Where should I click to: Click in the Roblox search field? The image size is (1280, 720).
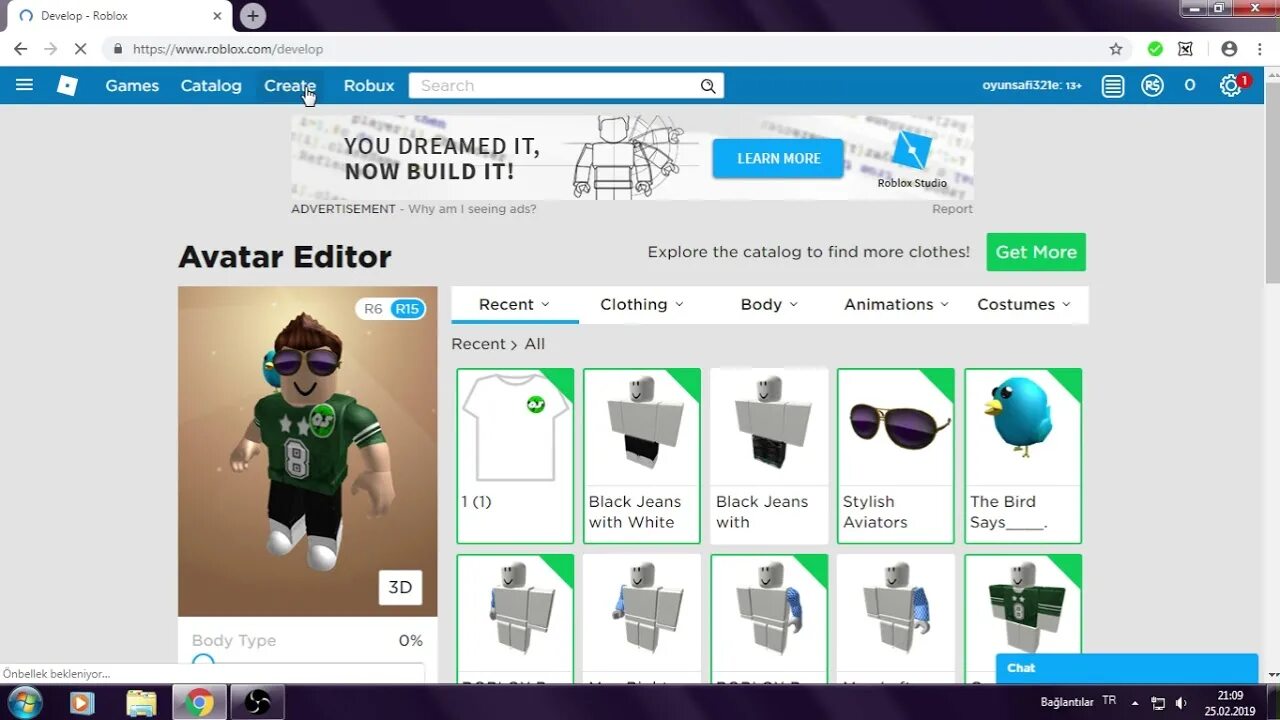pyautogui.click(x=554, y=86)
